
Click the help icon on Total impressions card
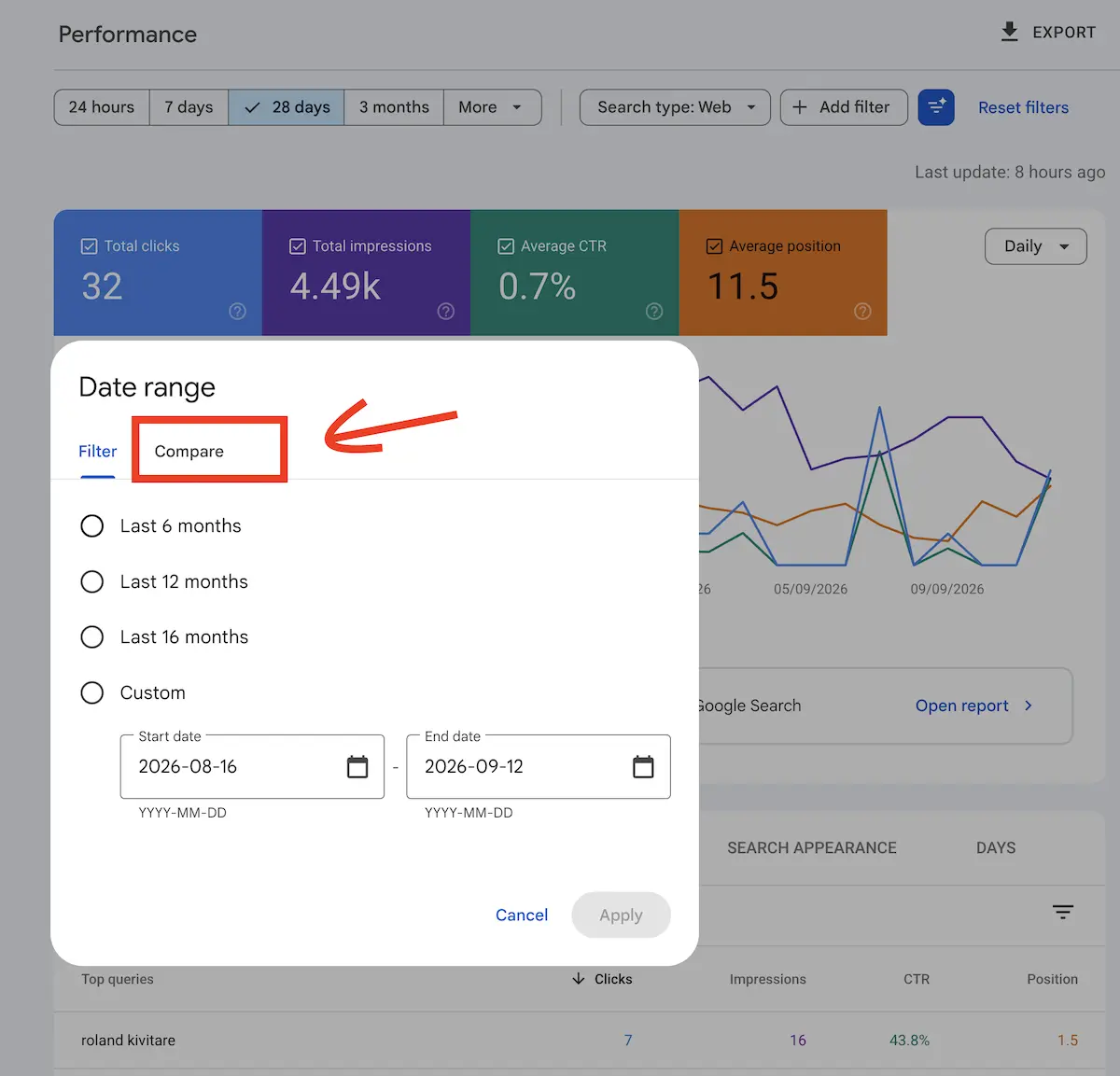tap(446, 312)
